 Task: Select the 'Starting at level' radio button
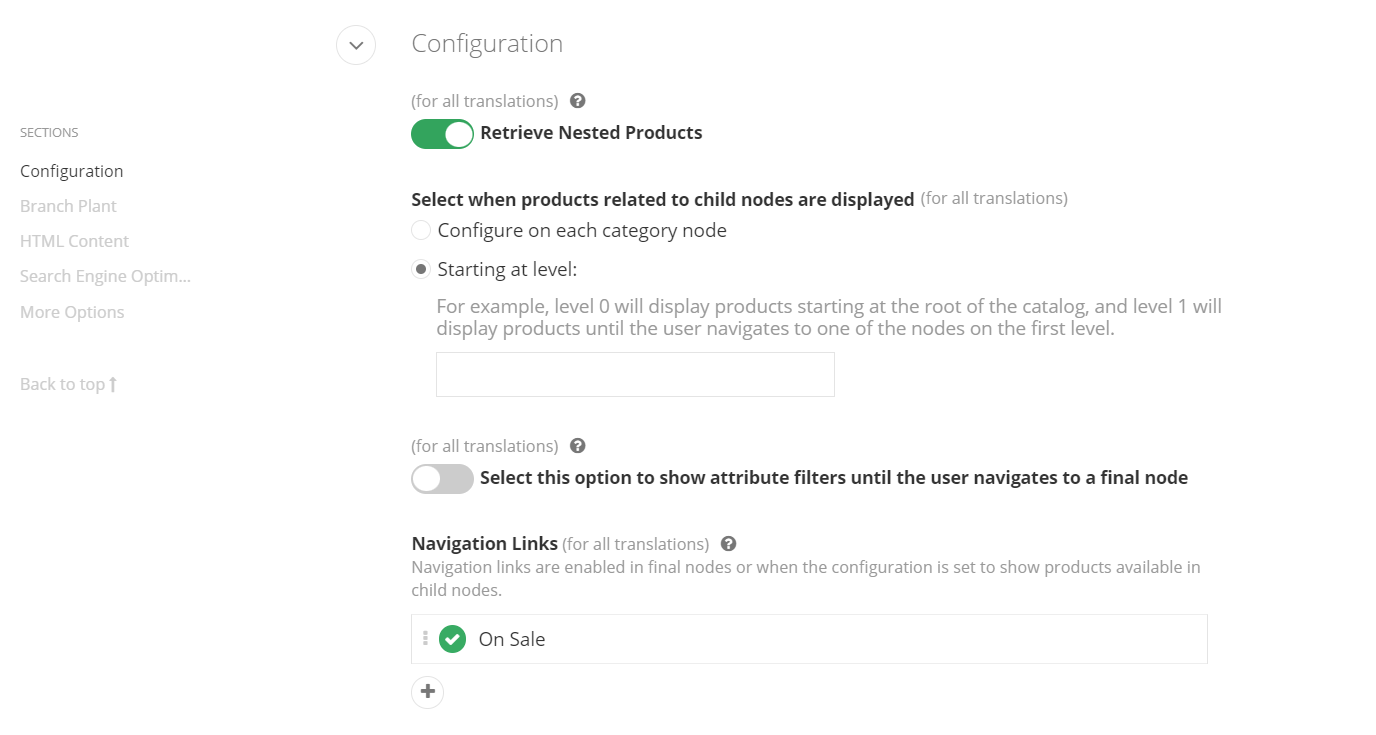(421, 270)
